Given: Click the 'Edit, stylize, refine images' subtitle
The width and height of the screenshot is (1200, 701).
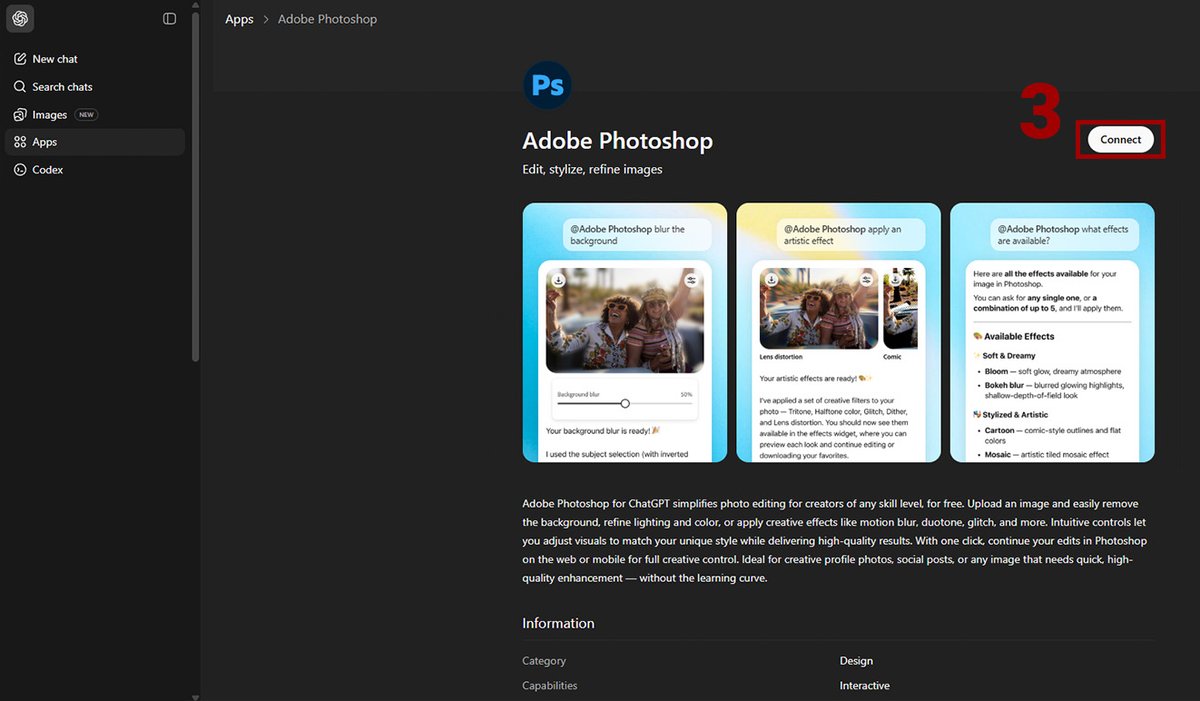Looking at the screenshot, I should [592, 169].
